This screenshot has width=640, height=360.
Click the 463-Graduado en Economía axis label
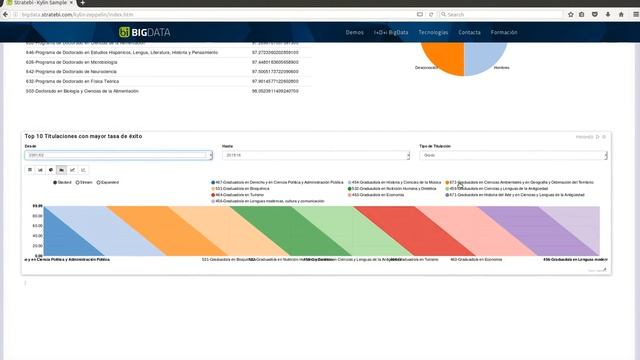pyautogui.click(x=476, y=259)
